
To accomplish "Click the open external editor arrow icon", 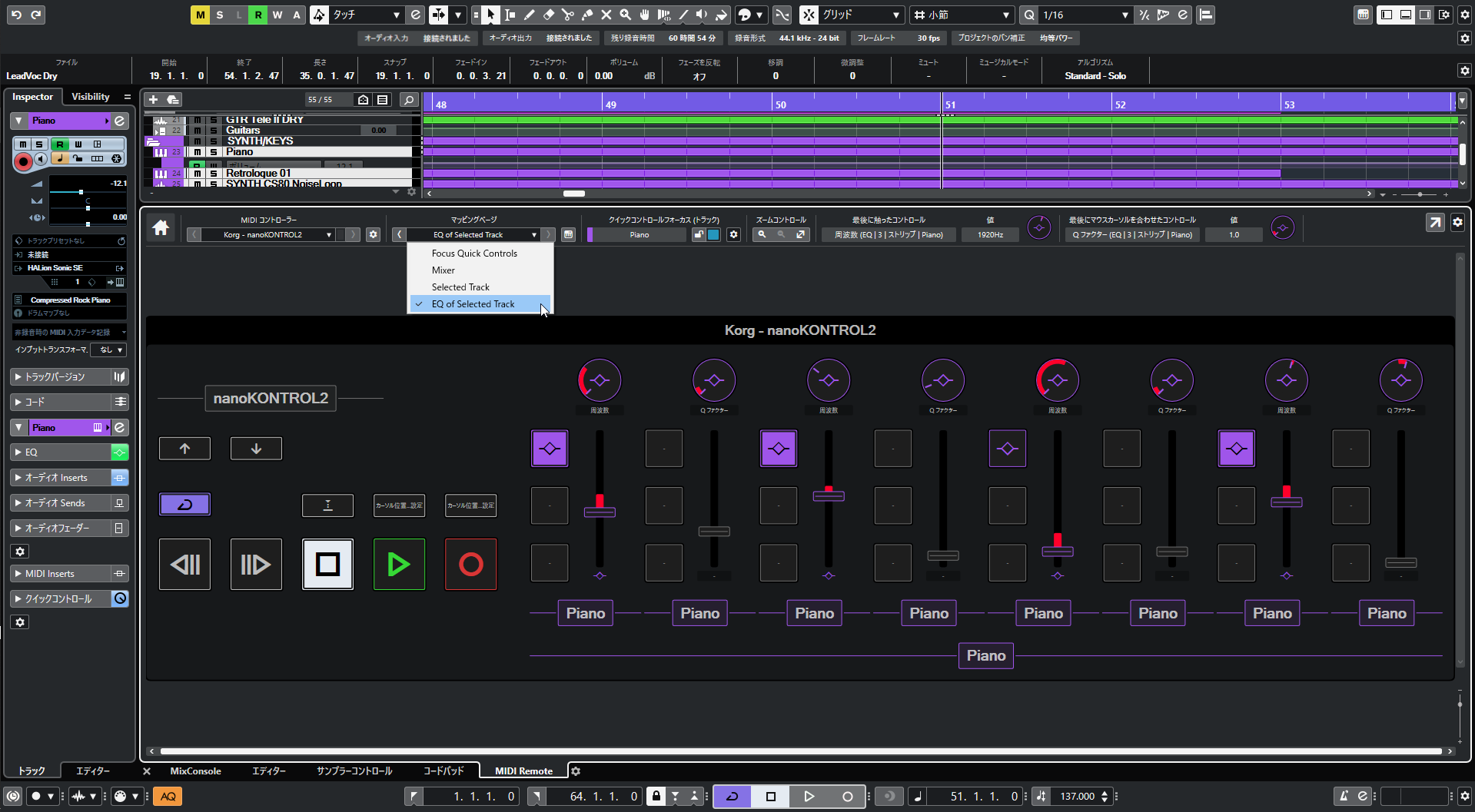I will (x=1435, y=223).
